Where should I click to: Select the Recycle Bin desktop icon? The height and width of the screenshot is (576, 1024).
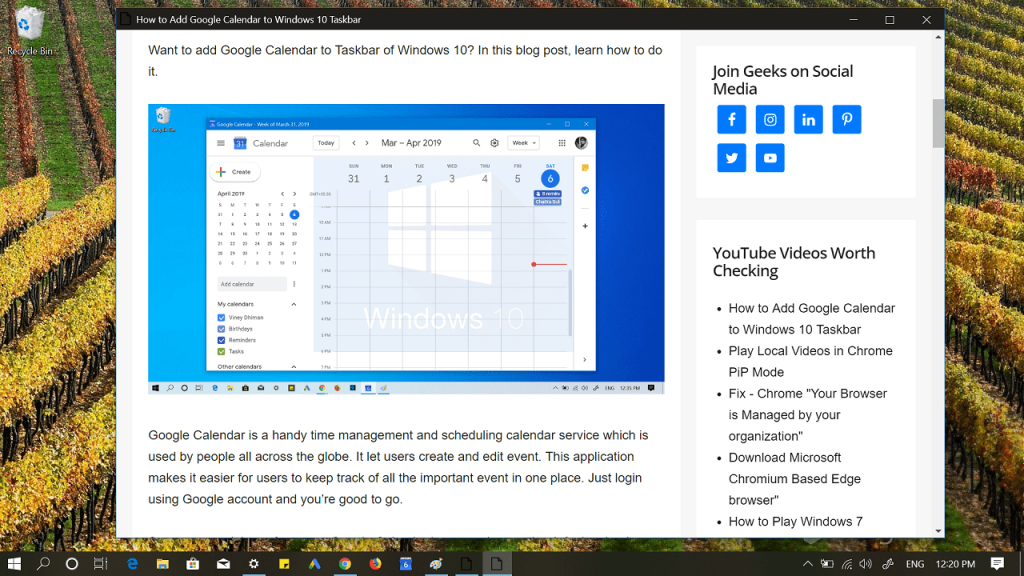tap(28, 31)
